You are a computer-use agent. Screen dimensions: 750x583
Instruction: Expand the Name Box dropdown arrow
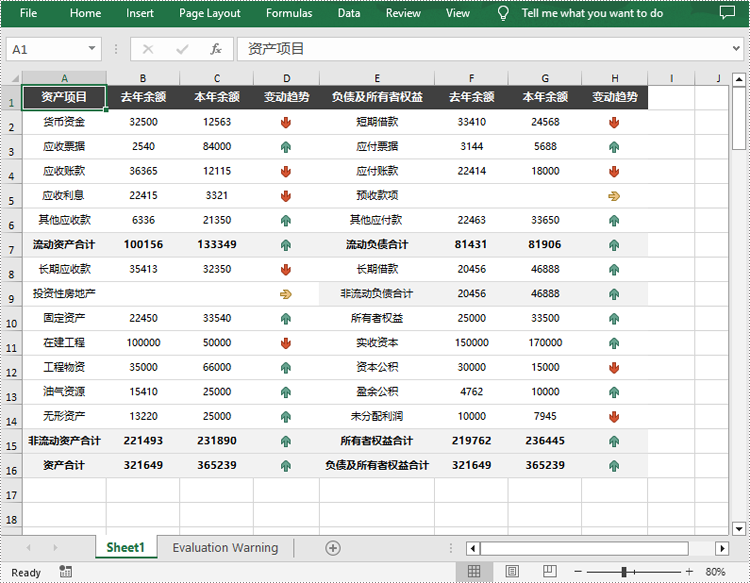[x=92, y=49]
